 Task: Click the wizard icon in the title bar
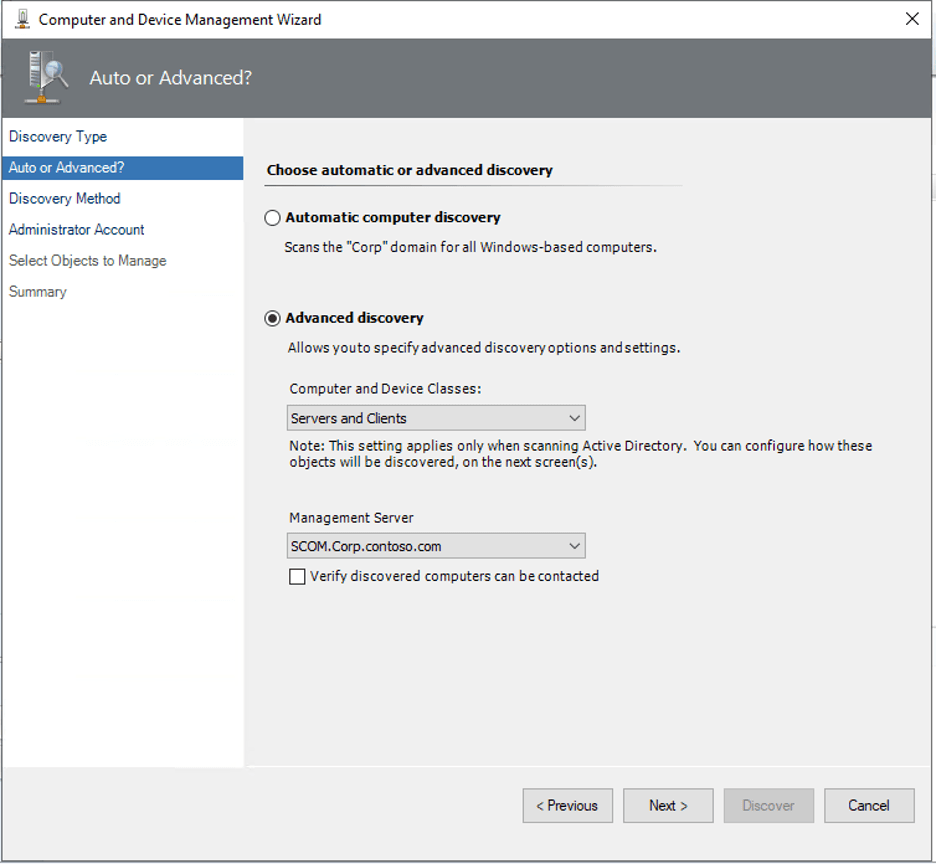pos(22,19)
